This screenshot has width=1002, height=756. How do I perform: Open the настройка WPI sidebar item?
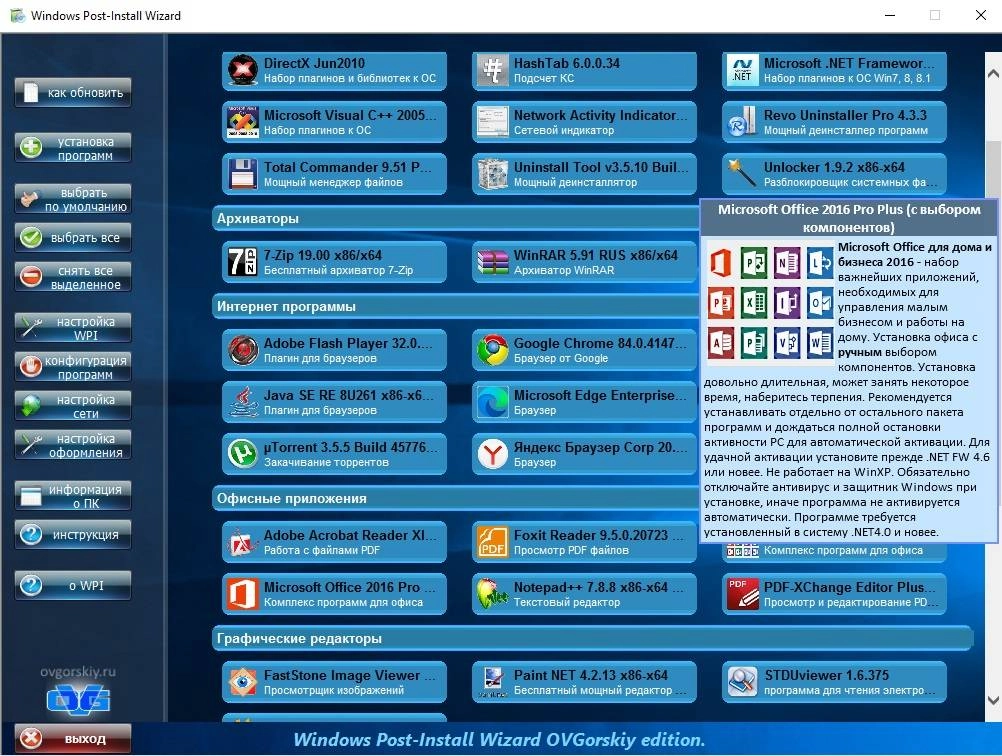73,329
